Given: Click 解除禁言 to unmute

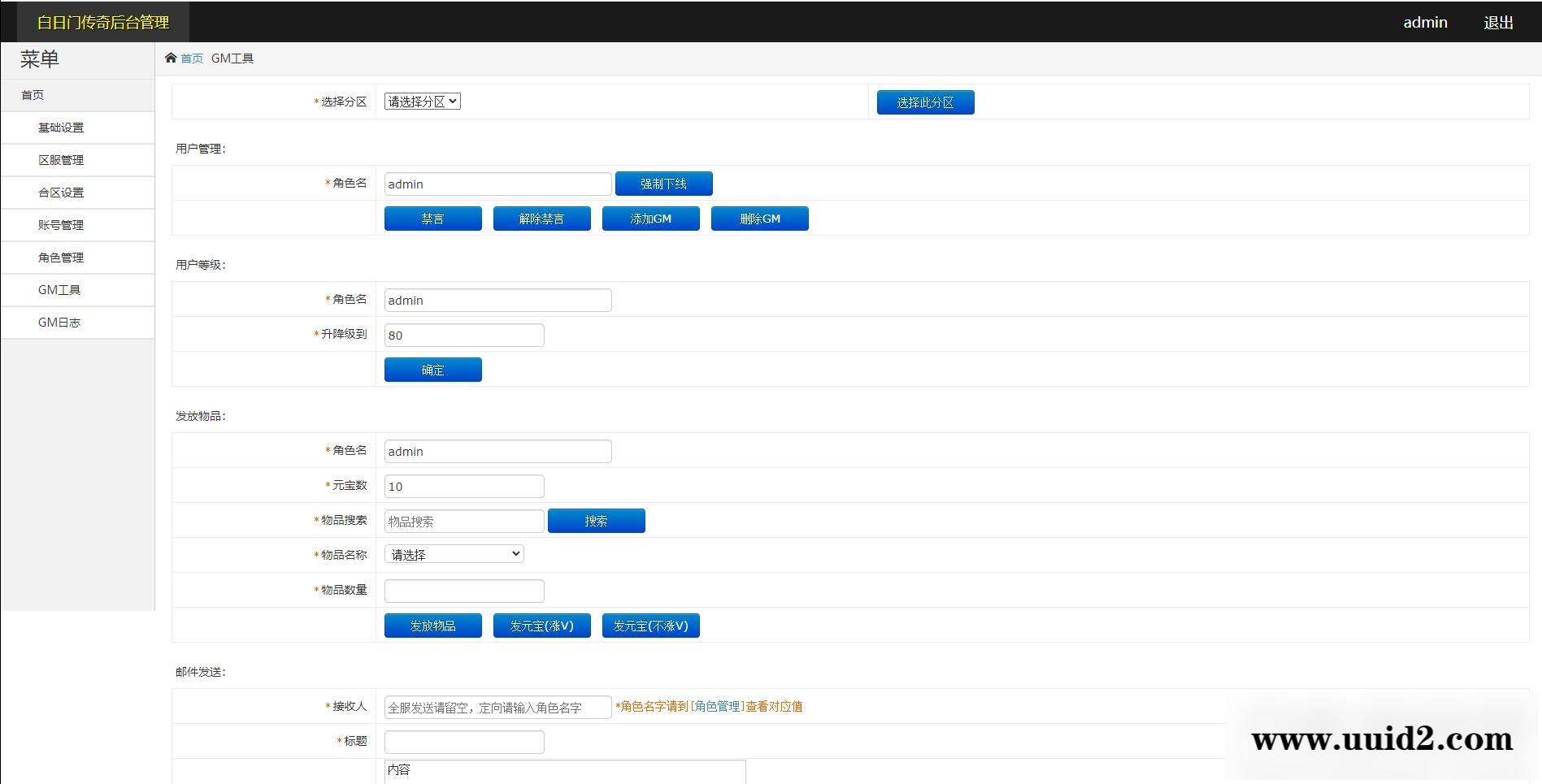Looking at the screenshot, I should click(x=541, y=218).
